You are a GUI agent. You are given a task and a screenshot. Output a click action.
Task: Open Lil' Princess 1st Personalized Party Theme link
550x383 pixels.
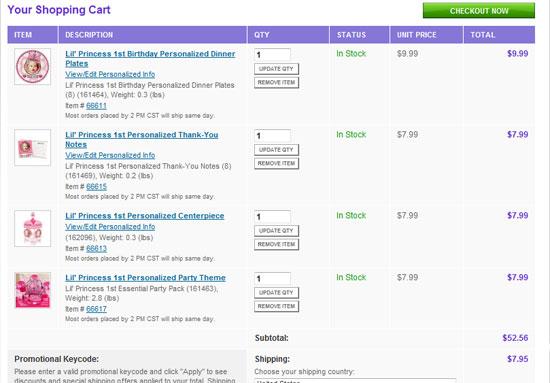coord(145,278)
